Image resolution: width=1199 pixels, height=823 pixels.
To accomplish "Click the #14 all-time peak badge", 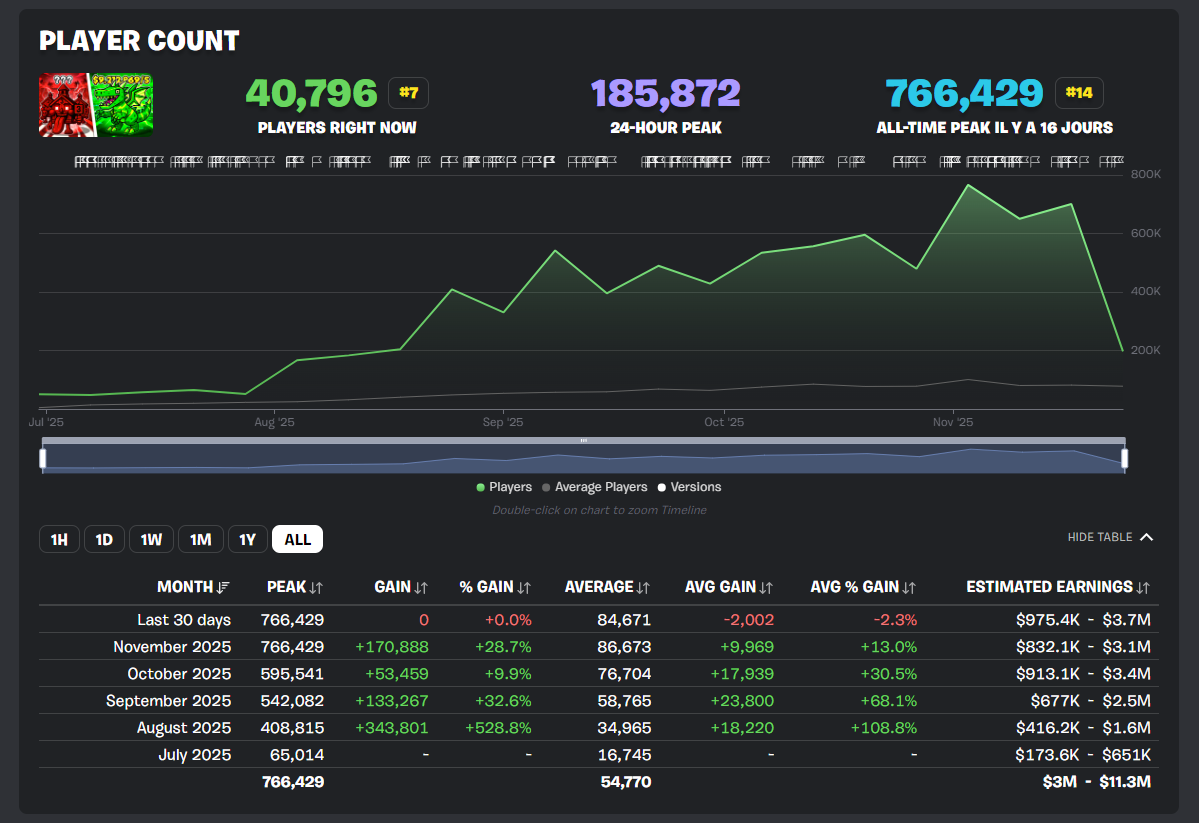I will tap(1079, 93).
